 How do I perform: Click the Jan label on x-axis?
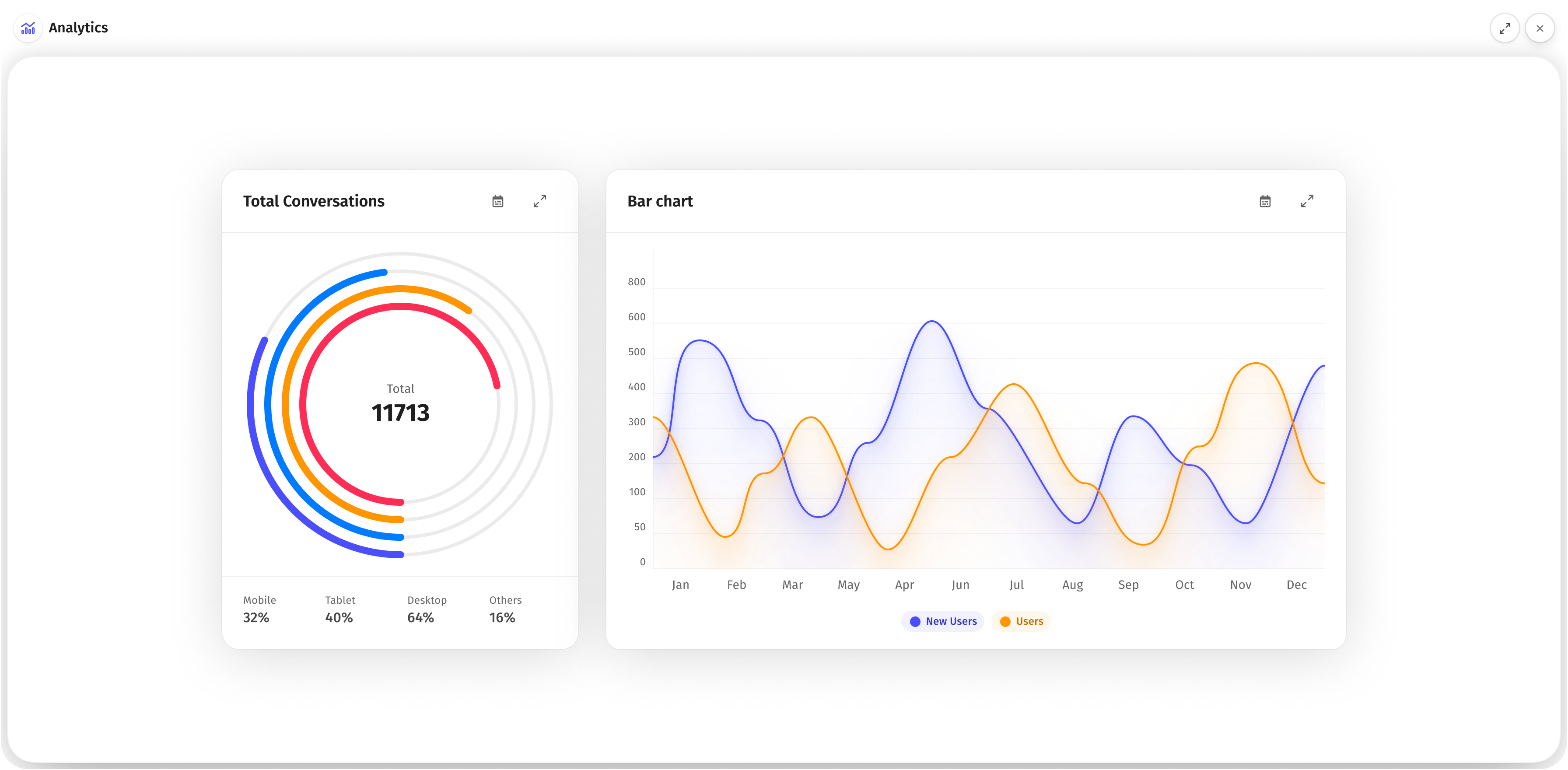click(x=680, y=585)
